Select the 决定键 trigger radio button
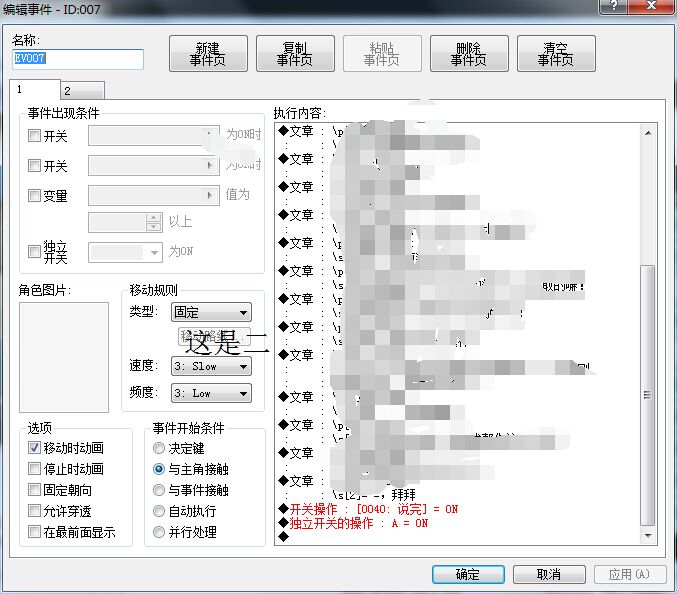 click(159, 448)
